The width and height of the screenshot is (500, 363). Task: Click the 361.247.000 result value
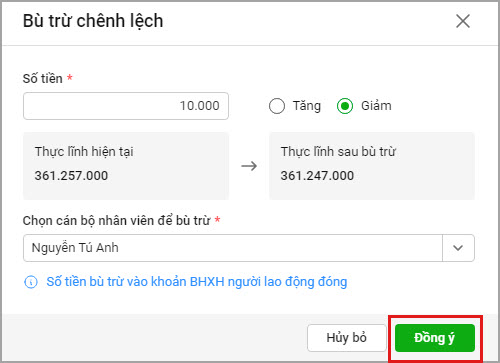[x=317, y=176]
